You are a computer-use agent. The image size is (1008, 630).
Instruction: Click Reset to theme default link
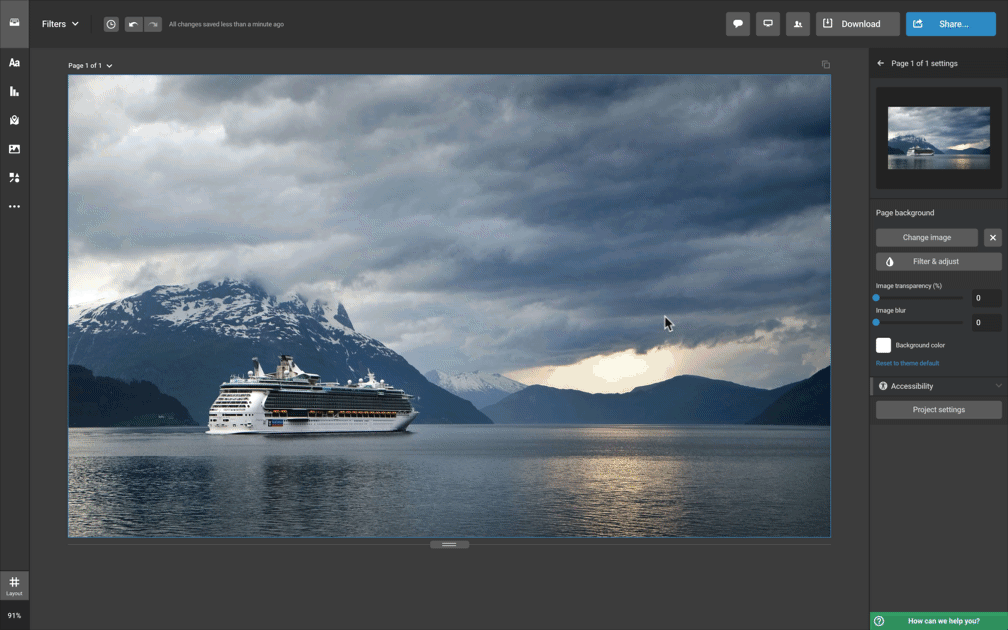point(907,363)
